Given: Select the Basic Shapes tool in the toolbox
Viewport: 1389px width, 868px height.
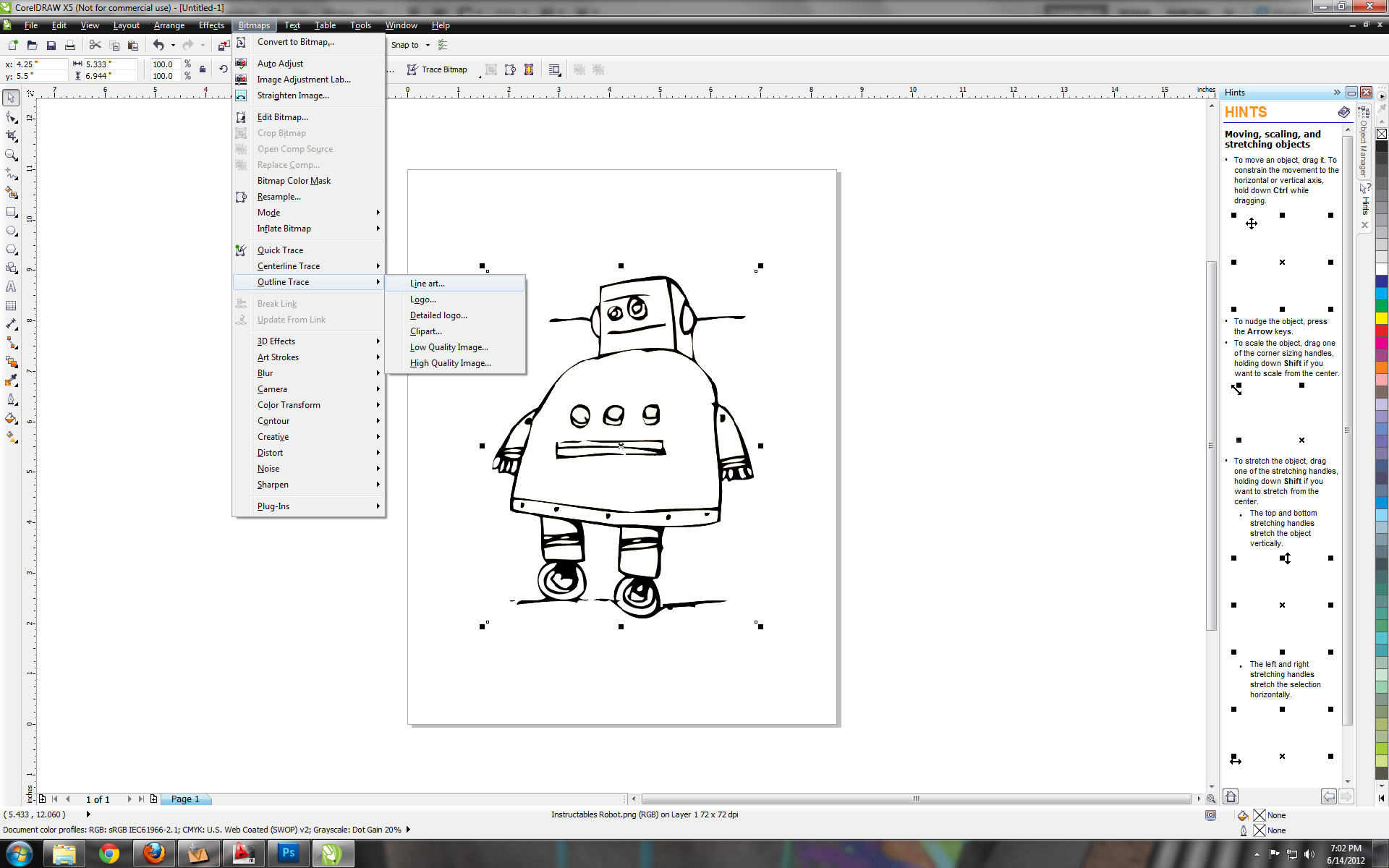Looking at the screenshot, I should pos(11,268).
